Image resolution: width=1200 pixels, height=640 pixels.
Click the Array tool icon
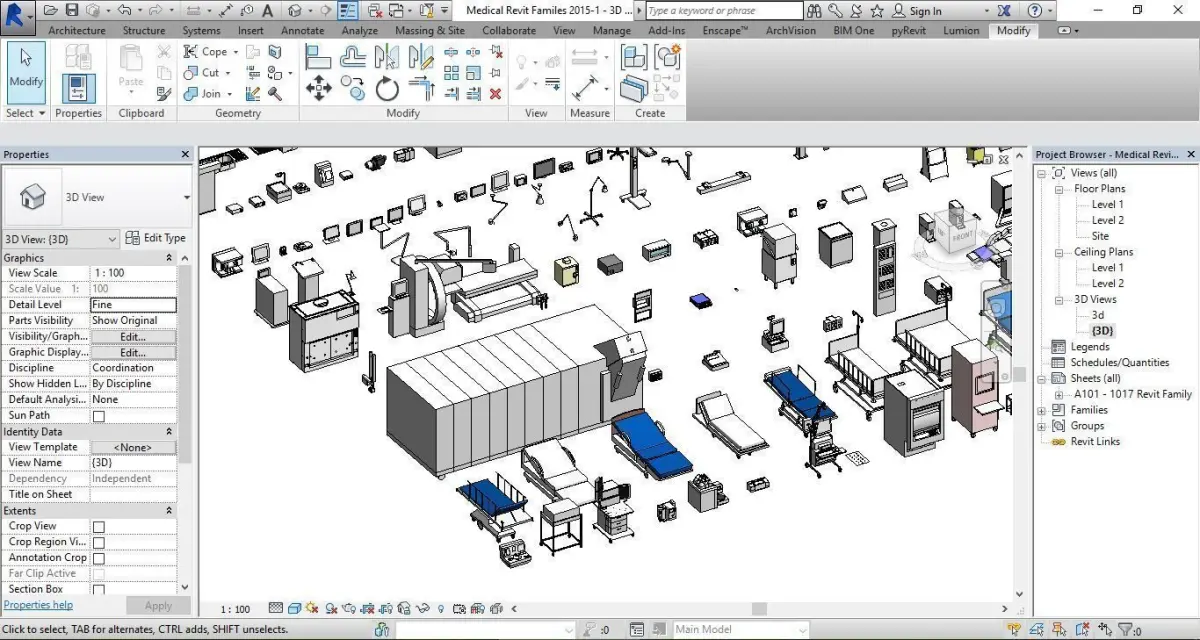[x=451, y=72]
